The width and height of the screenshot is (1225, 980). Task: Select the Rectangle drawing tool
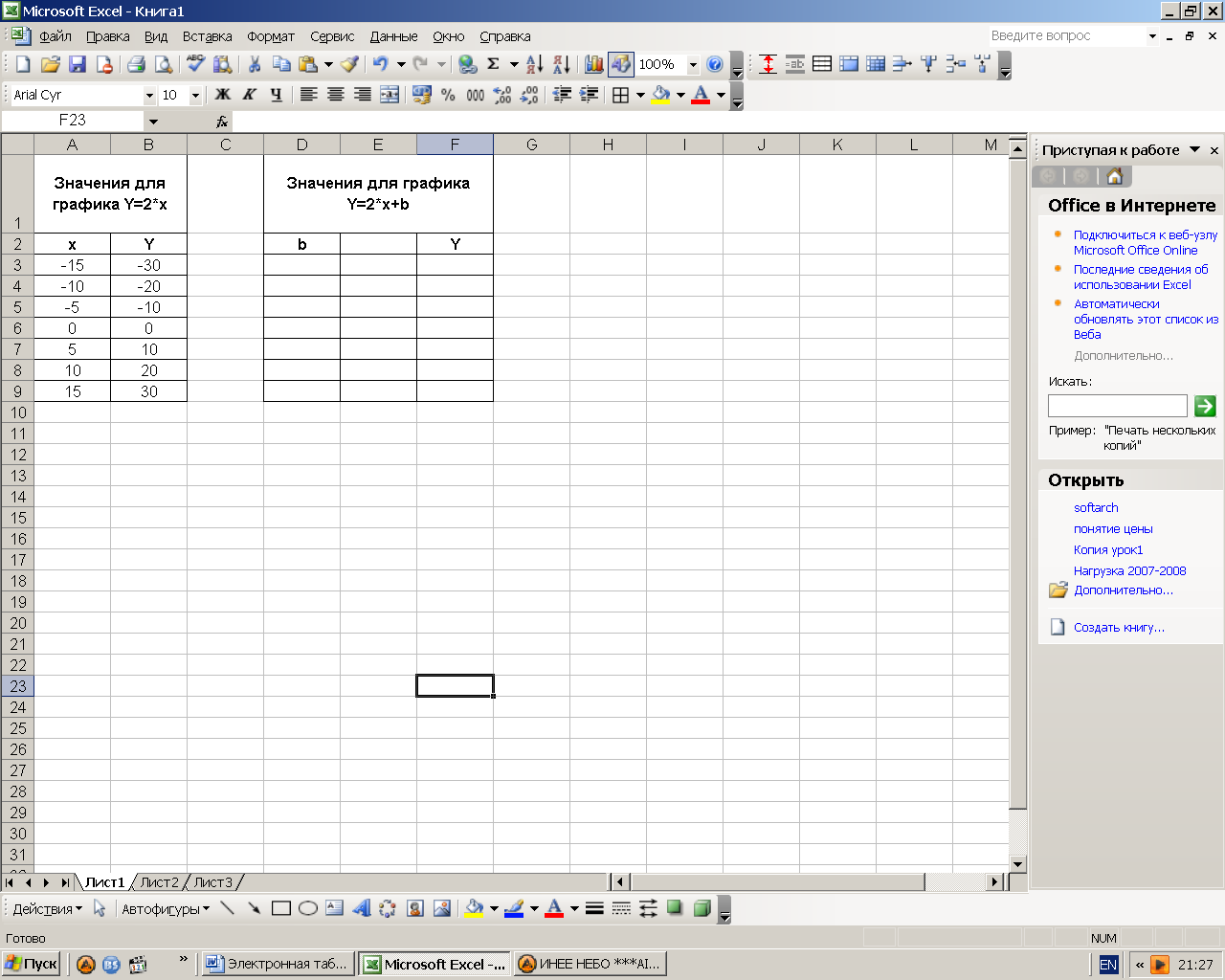280,908
